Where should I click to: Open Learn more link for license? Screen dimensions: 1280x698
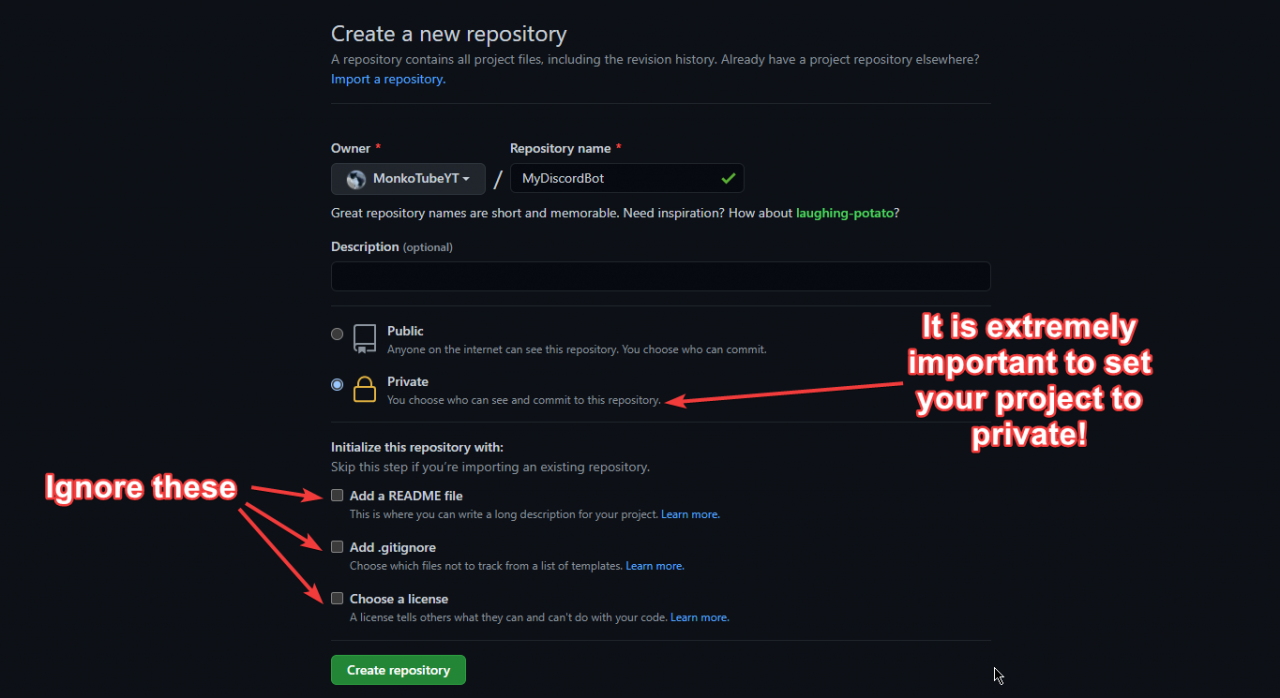[x=700, y=618]
